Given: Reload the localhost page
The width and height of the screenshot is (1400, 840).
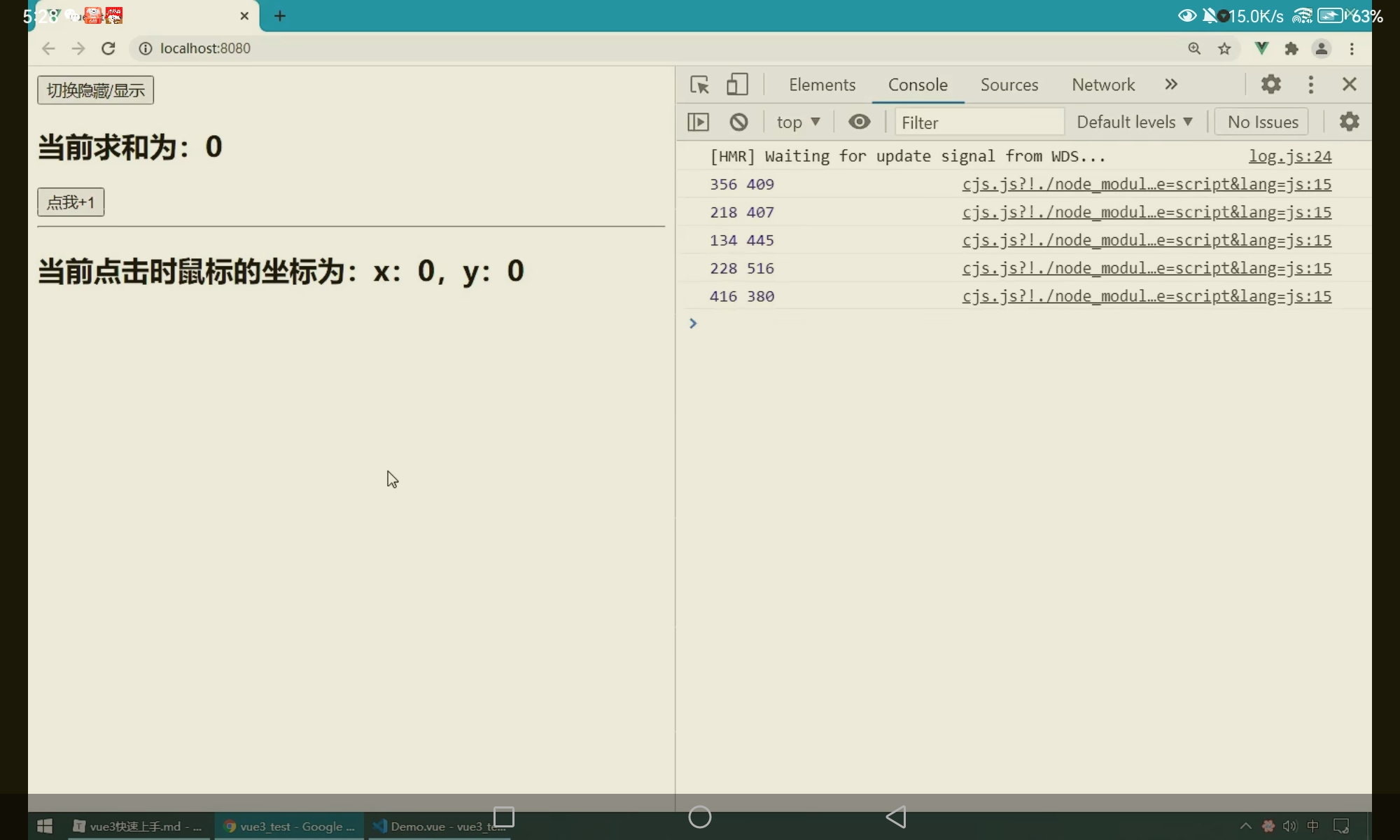Looking at the screenshot, I should point(108,48).
